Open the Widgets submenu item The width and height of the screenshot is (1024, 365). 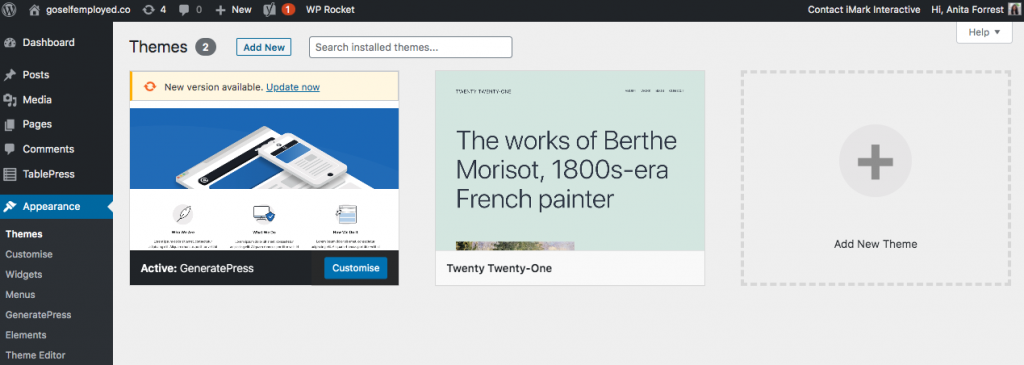click(x=24, y=274)
